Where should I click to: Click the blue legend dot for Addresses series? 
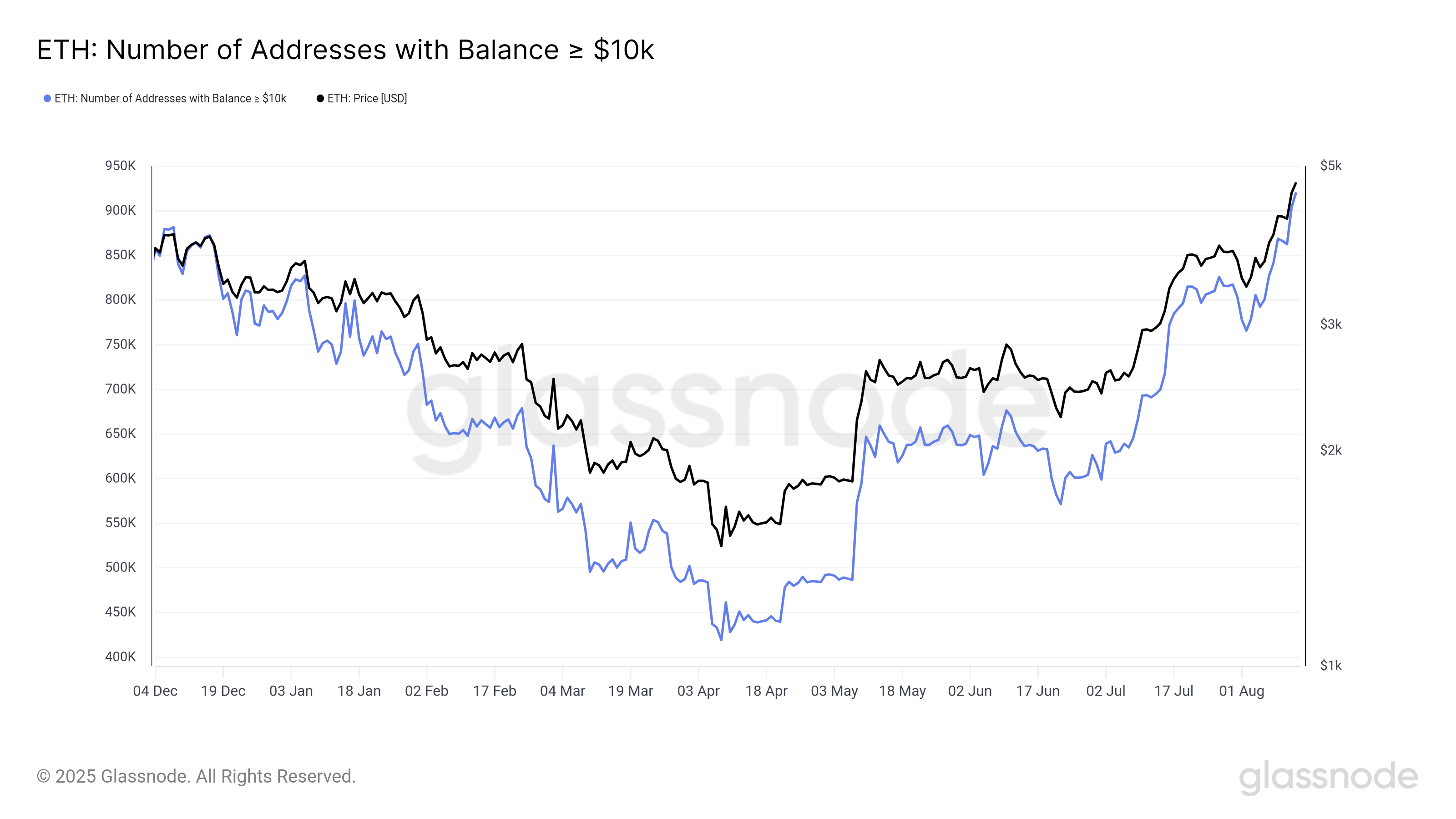(47, 98)
